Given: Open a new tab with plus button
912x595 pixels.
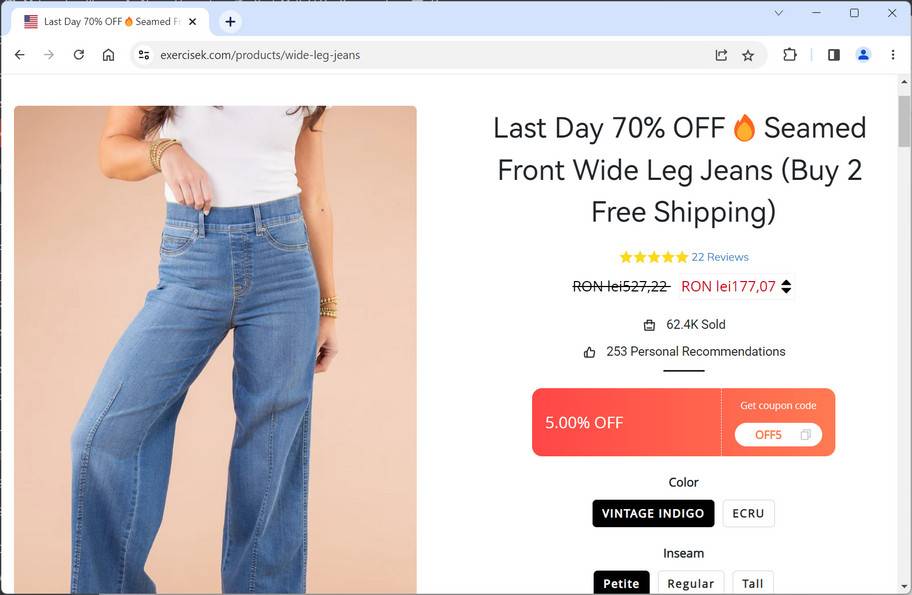Looking at the screenshot, I should tap(230, 22).
